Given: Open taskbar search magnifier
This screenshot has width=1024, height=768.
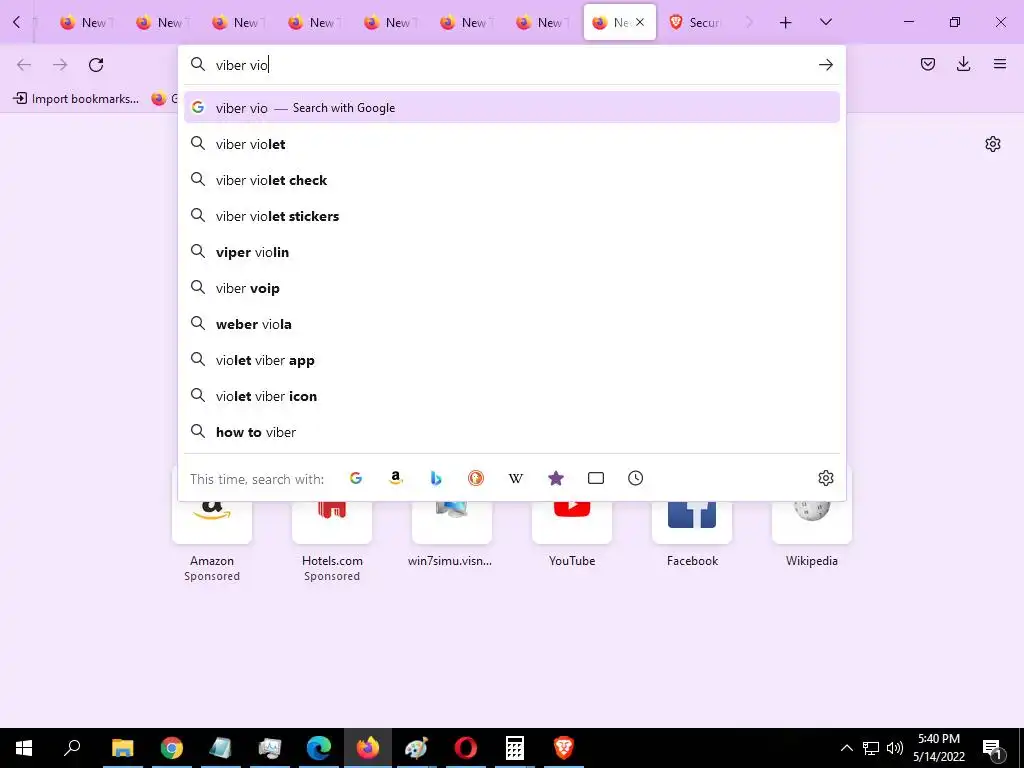Looking at the screenshot, I should coord(72,748).
